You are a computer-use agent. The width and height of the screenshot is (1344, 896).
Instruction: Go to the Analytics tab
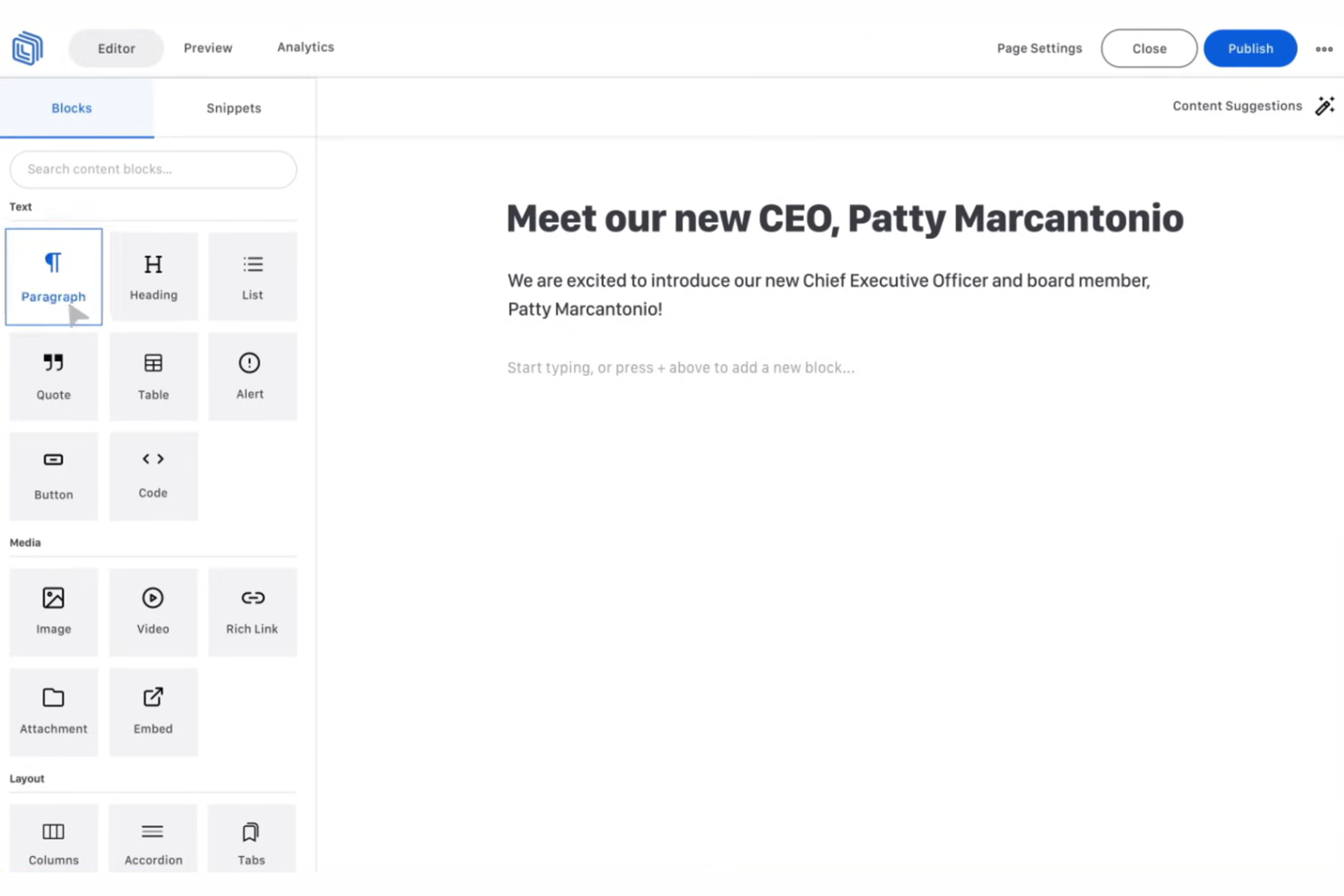pyautogui.click(x=305, y=47)
